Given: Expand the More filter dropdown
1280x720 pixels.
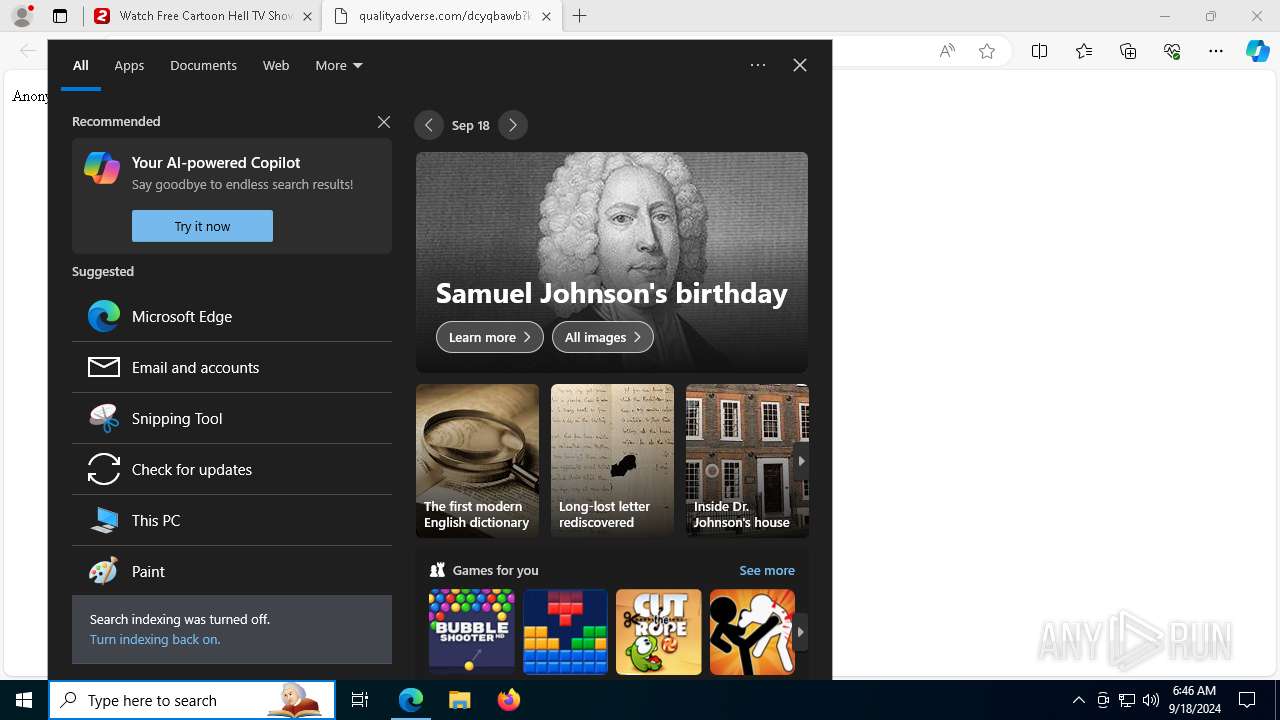Looking at the screenshot, I should click(x=339, y=65).
